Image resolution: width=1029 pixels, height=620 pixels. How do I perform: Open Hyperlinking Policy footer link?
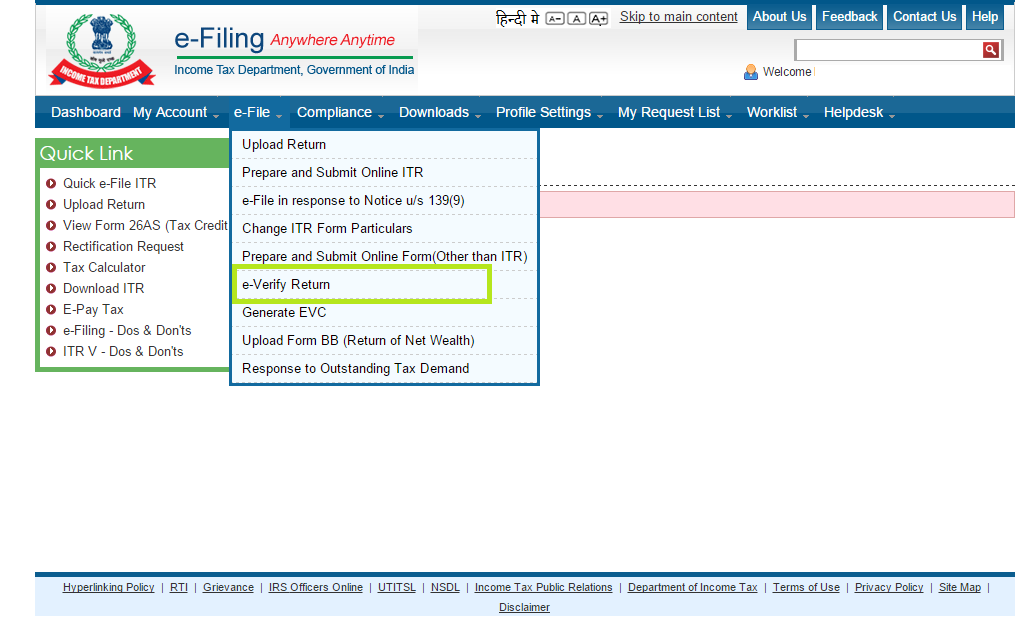tap(108, 588)
